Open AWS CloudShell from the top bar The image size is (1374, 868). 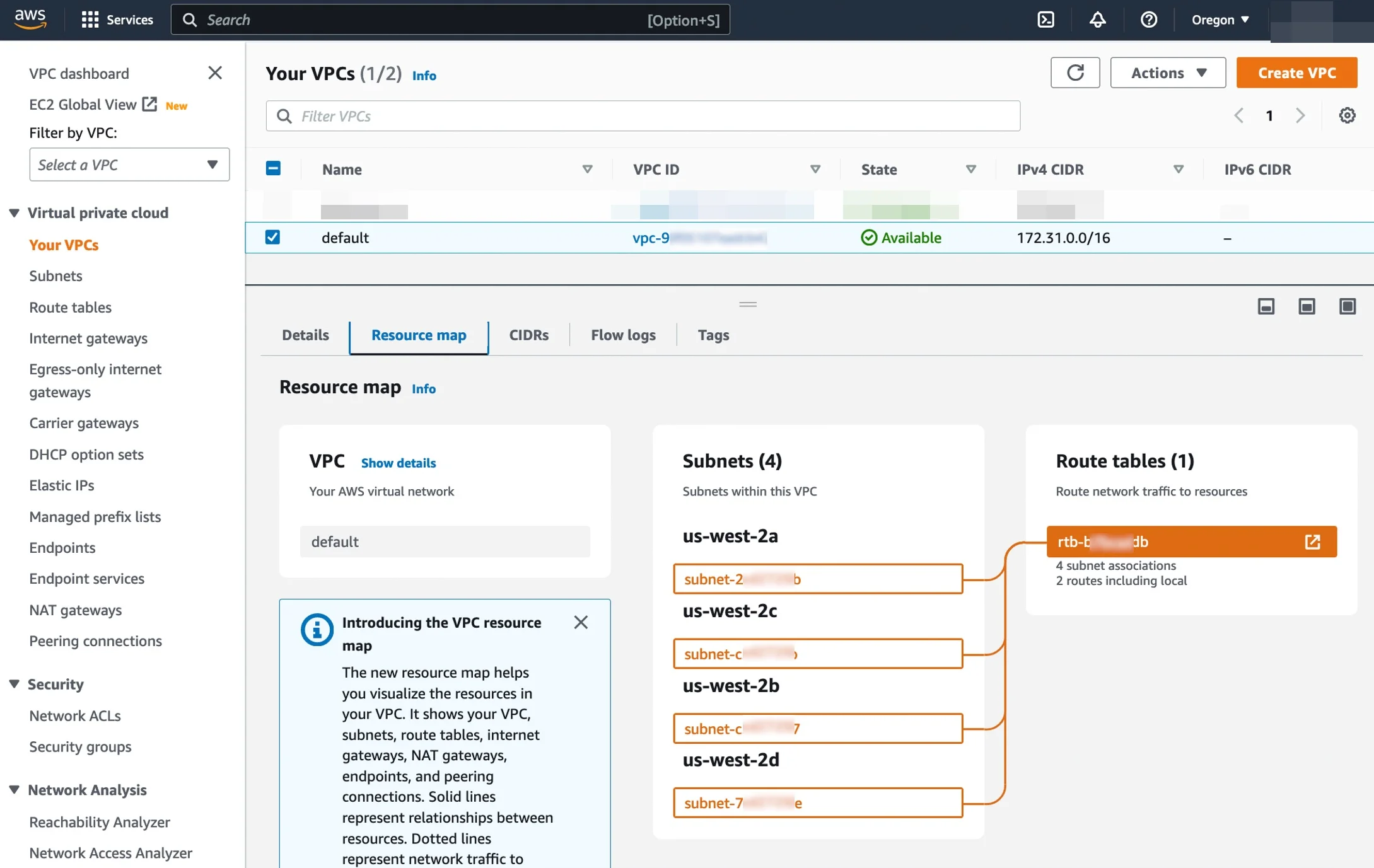(1046, 20)
